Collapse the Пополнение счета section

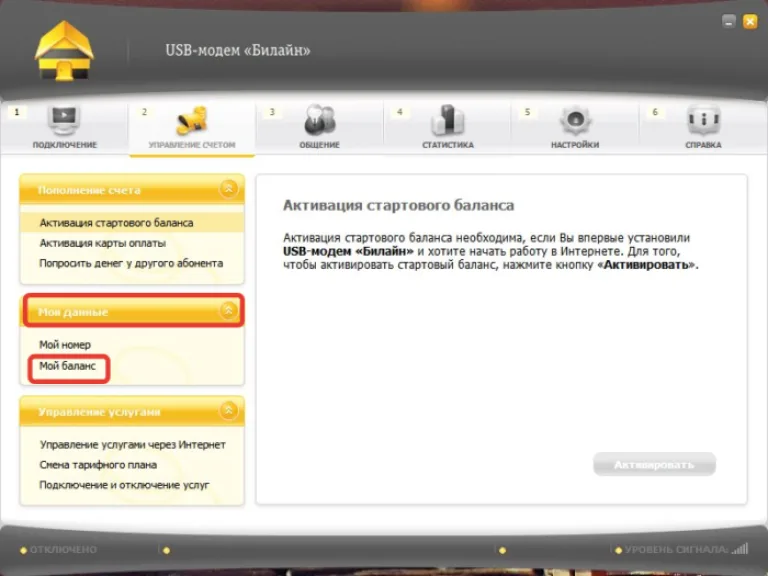pyautogui.click(x=228, y=189)
